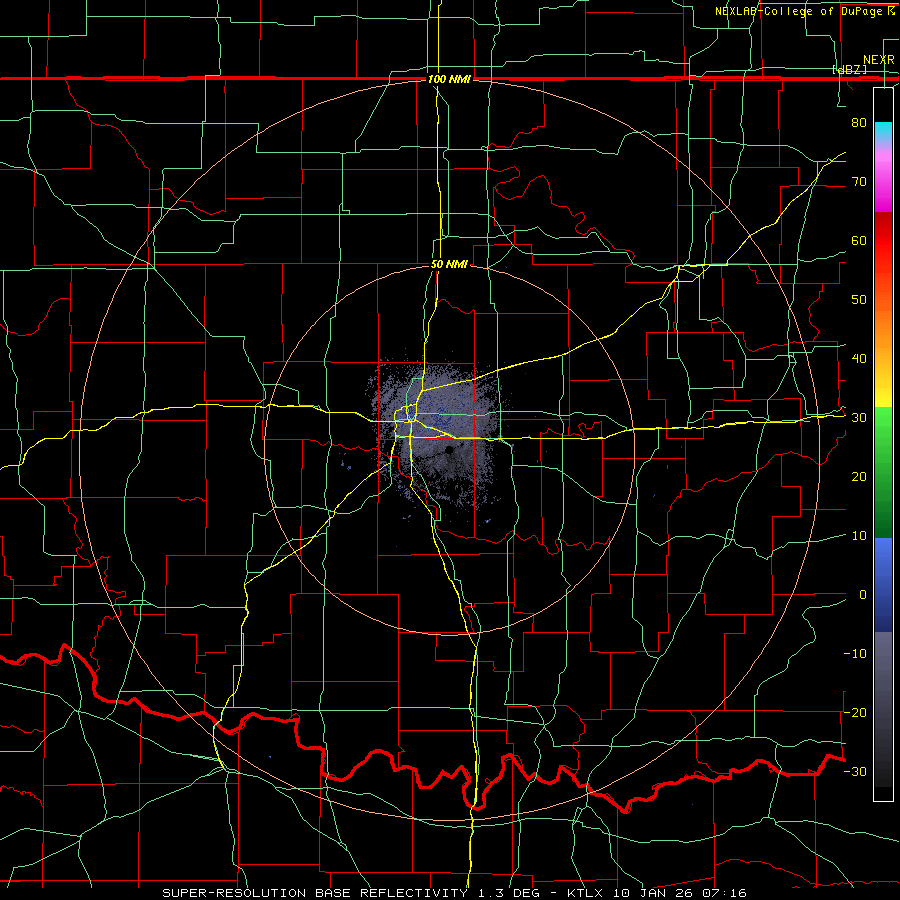Select the 70 value on the dBZ scale

pyautogui.click(x=859, y=181)
